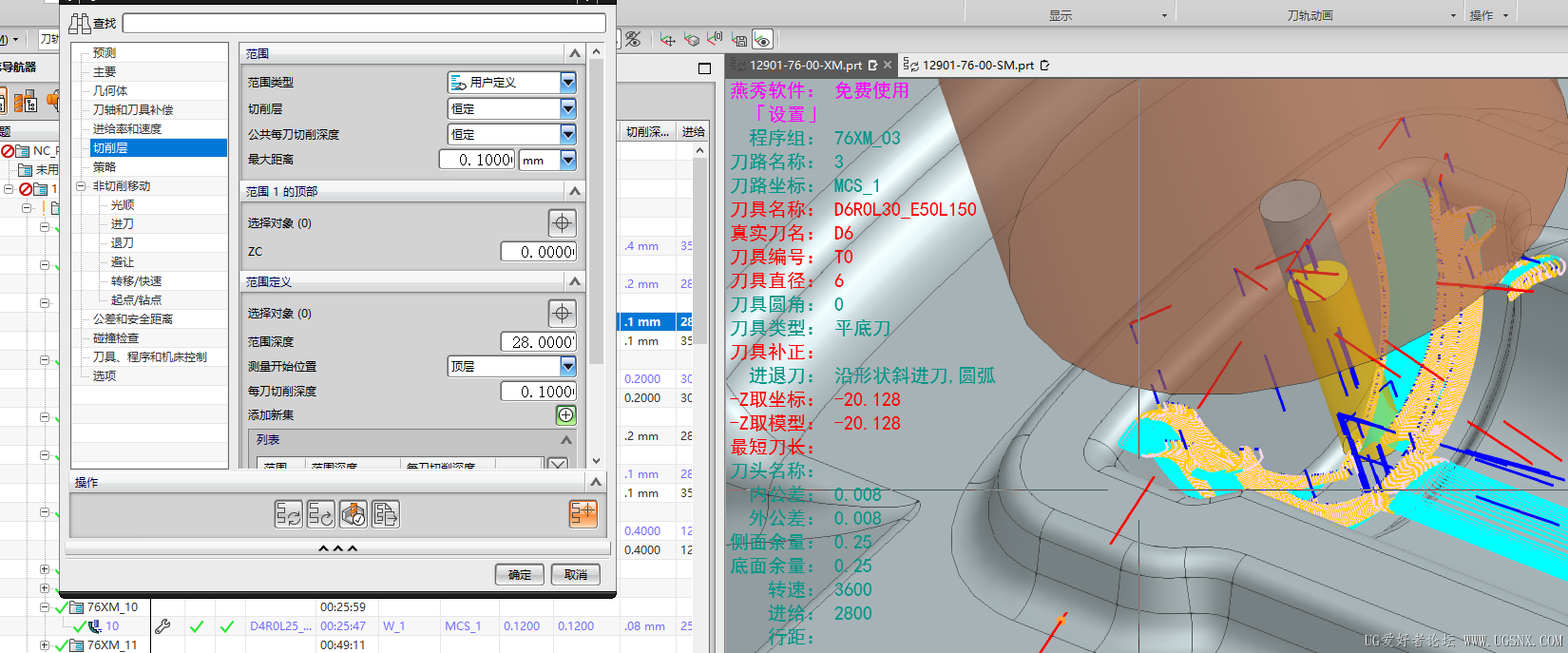Select 进给率和速度 in the settings tree

(127, 129)
